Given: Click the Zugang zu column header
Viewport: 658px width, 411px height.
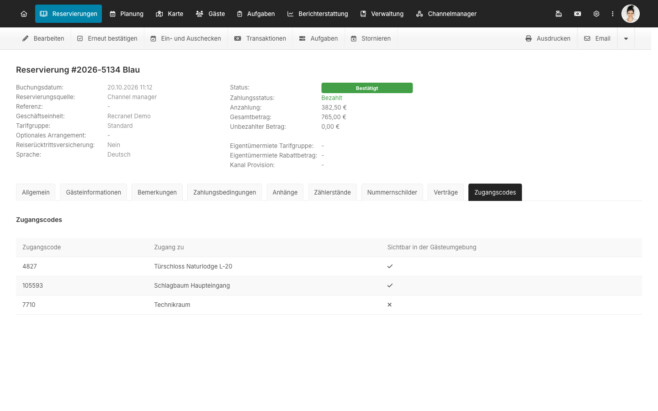Looking at the screenshot, I should click(x=169, y=247).
